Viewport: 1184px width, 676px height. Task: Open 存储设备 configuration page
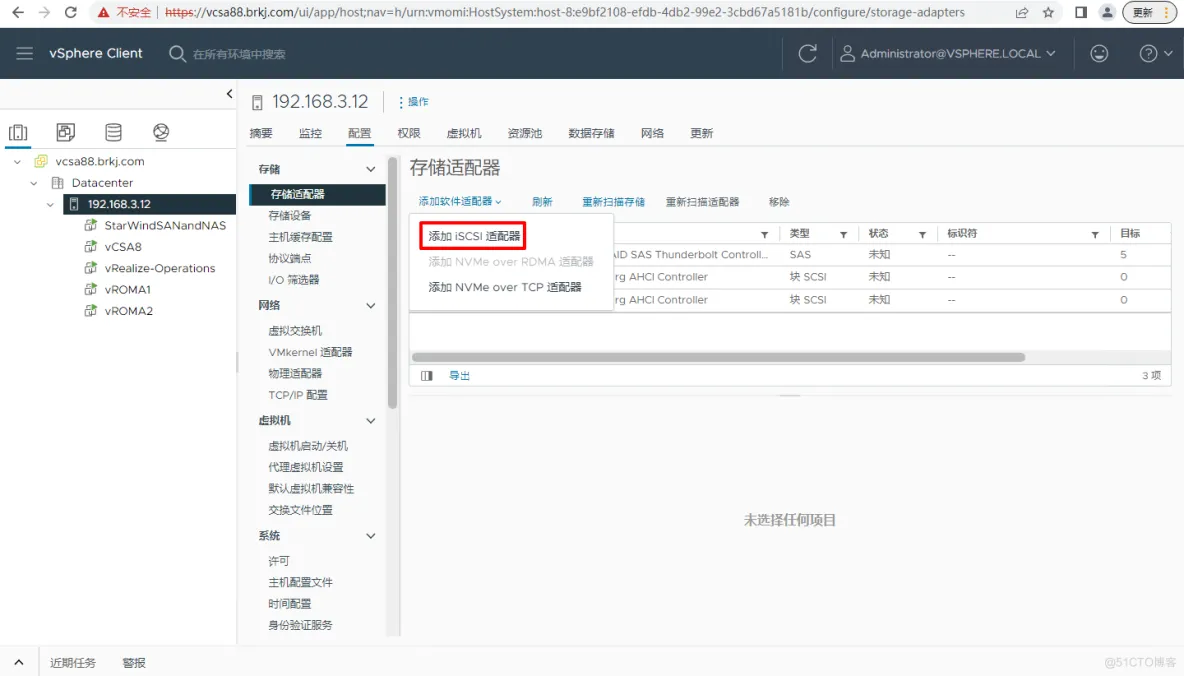click(x=289, y=215)
